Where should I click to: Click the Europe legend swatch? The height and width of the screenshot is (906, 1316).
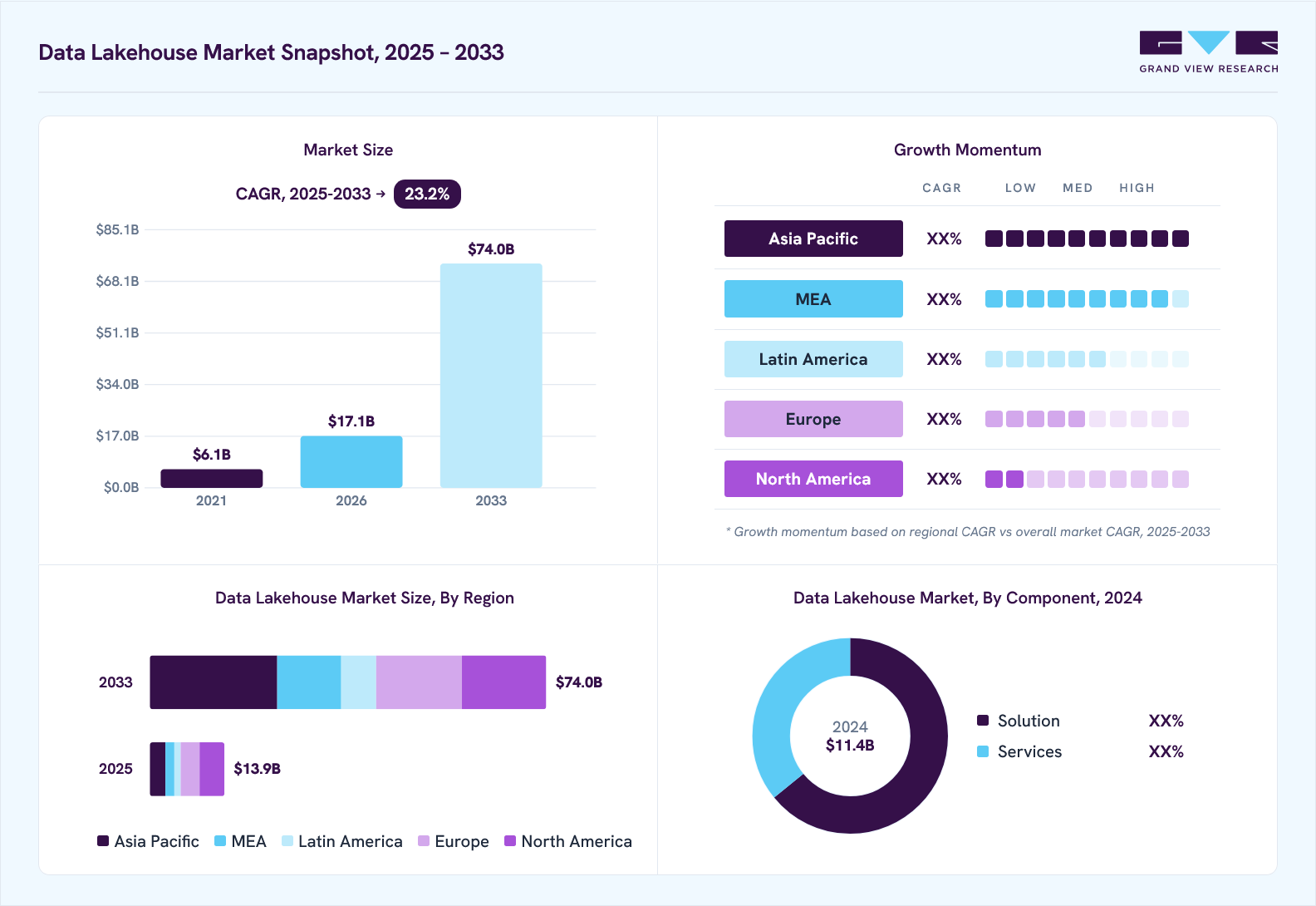point(424,841)
